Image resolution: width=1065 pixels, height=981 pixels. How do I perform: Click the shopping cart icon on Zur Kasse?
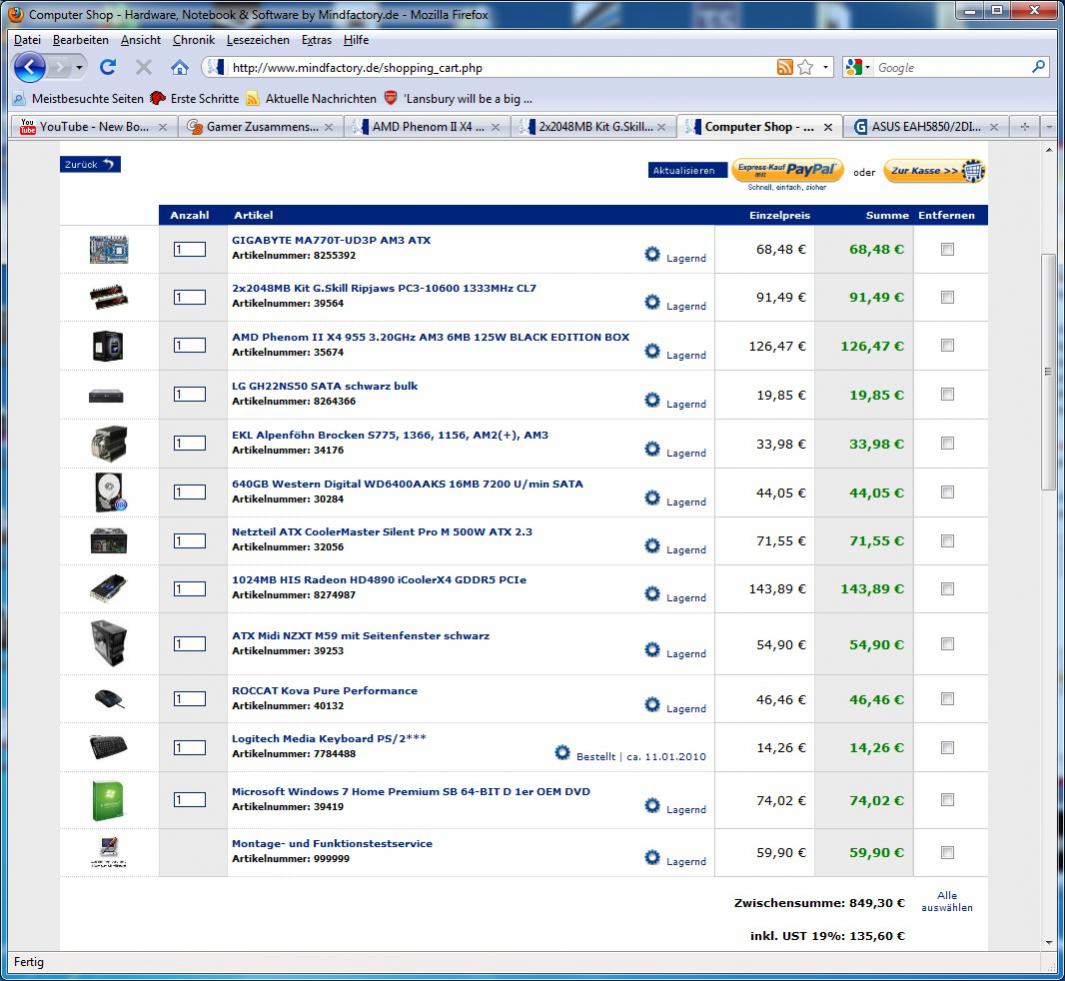tap(973, 171)
